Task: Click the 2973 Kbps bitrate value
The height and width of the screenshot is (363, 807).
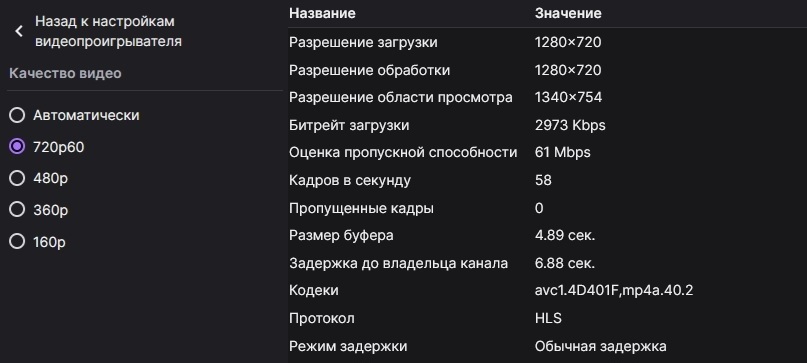Action: [570, 125]
